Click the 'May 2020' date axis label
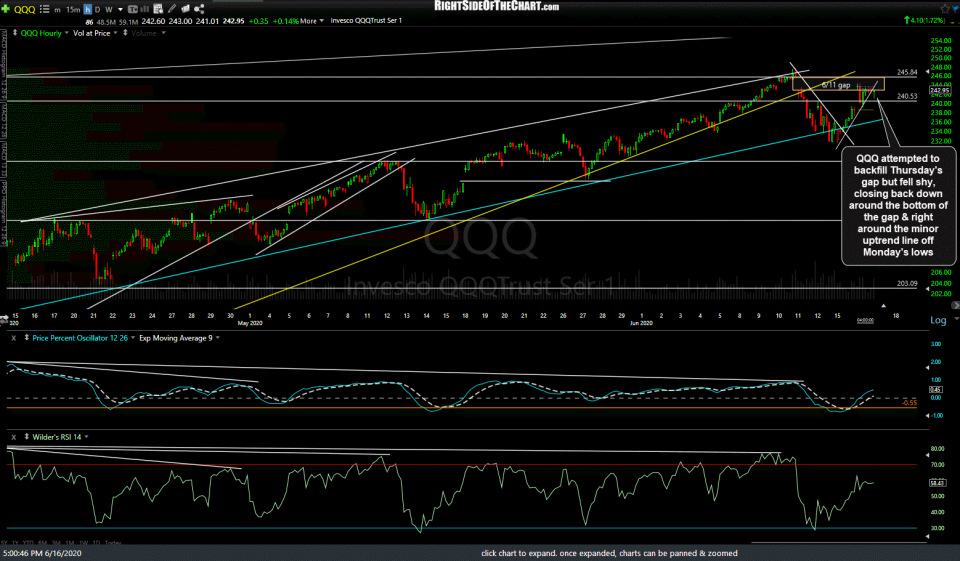Viewport: 960px width, 561px height. pyautogui.click(x=250, y=323)
